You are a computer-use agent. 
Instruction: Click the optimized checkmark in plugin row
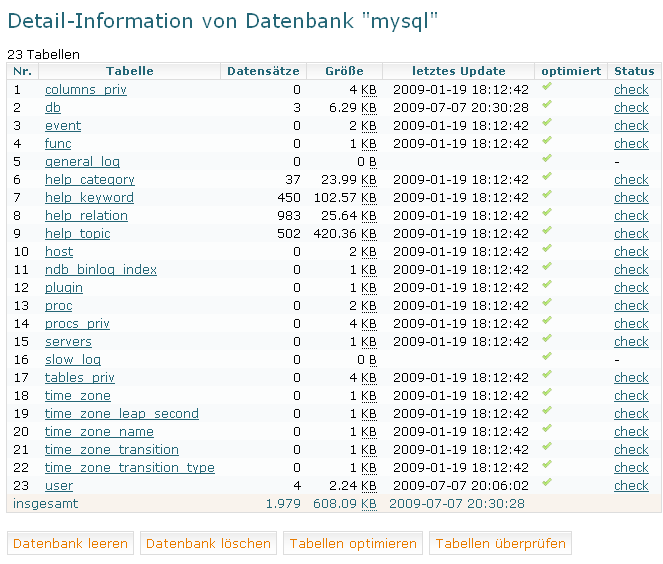(x=547, y=284)
